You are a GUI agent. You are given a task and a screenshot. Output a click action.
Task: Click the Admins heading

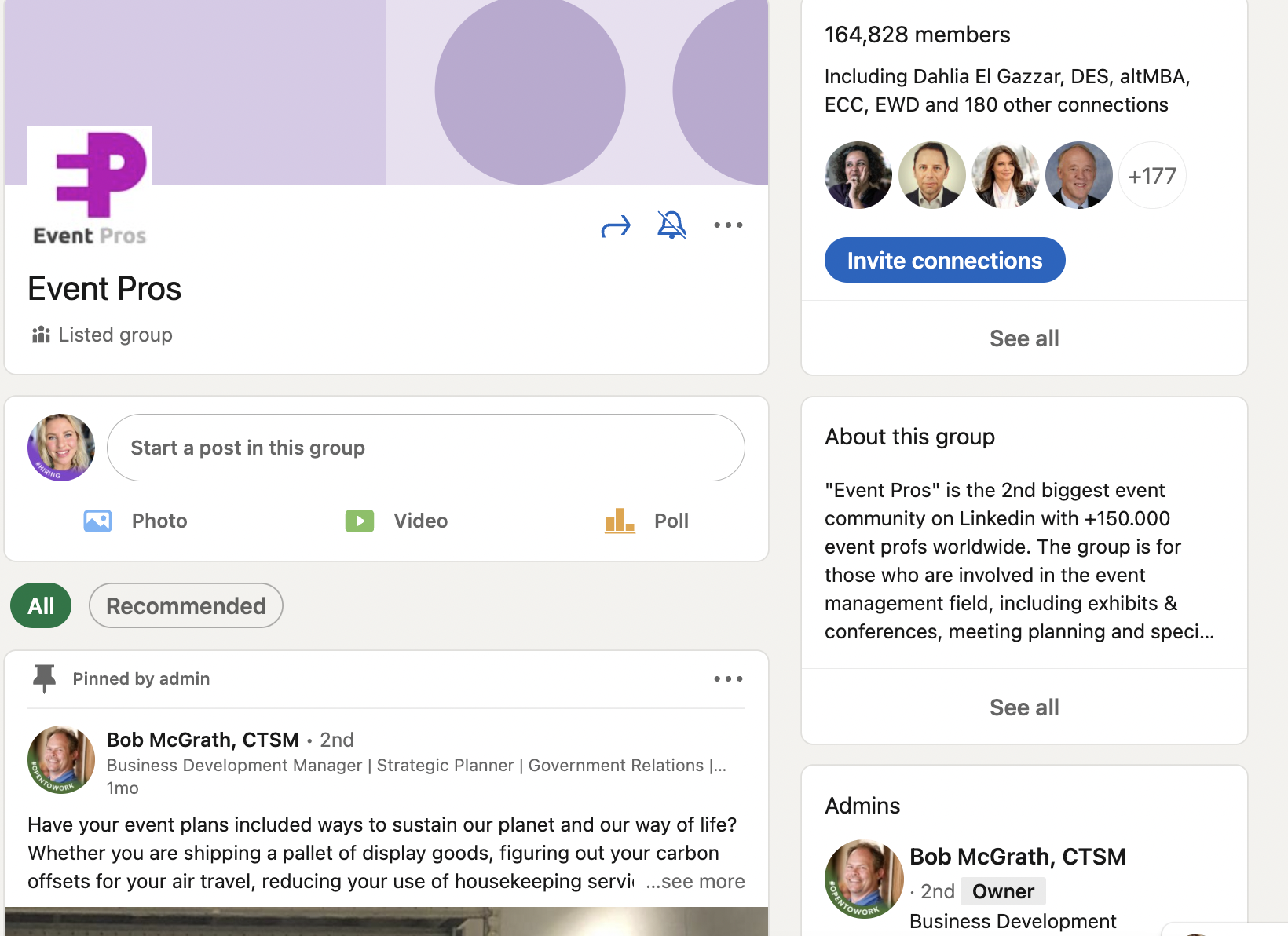(862, 806)
